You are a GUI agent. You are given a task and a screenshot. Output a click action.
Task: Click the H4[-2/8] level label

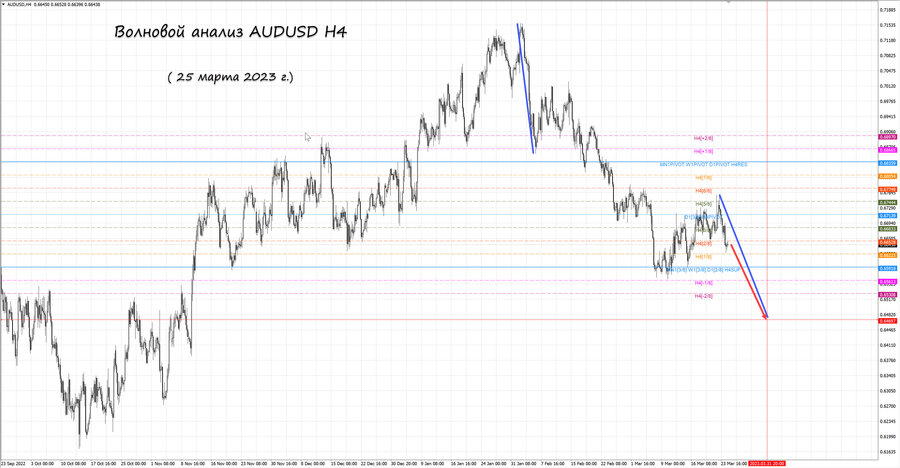coord(703,296)
